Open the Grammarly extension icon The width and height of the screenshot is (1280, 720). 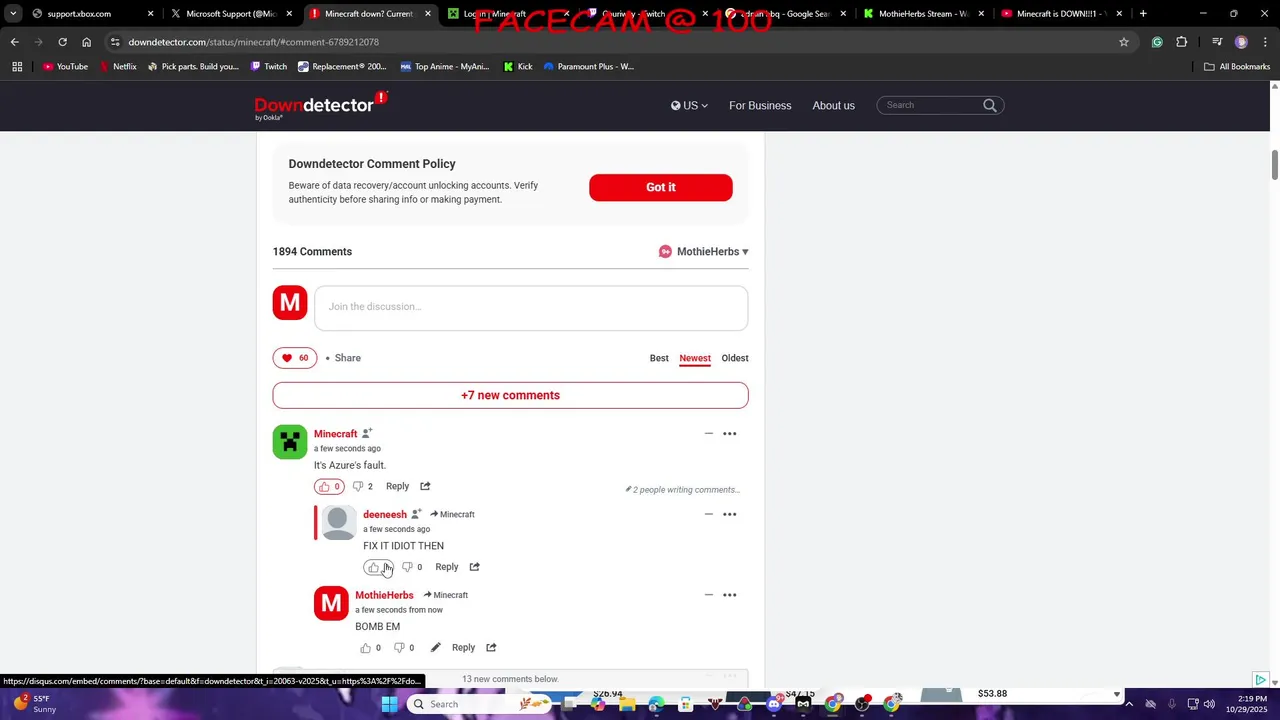tap(1157, 42)
